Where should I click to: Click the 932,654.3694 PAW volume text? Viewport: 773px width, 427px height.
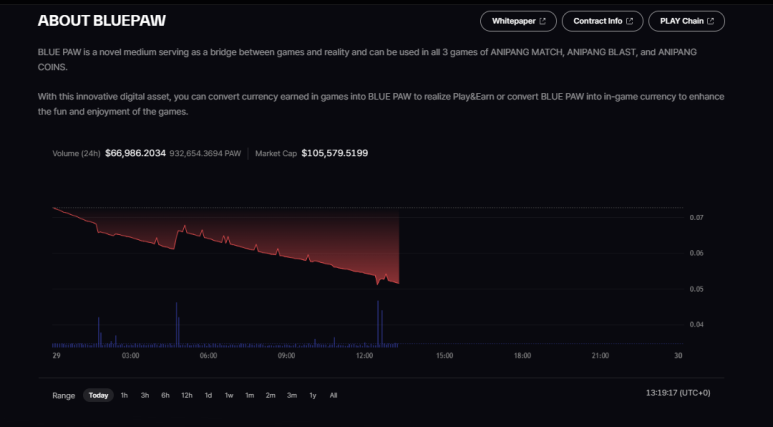(205, 153)
